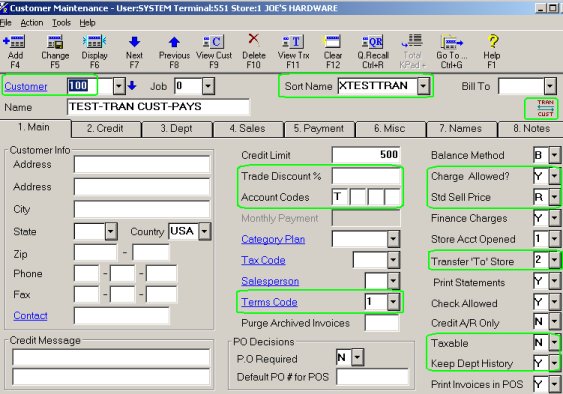Switch to the 2. Credit tab
The image size is (563, 394).
pyautogui.click(x=105, y=129)
